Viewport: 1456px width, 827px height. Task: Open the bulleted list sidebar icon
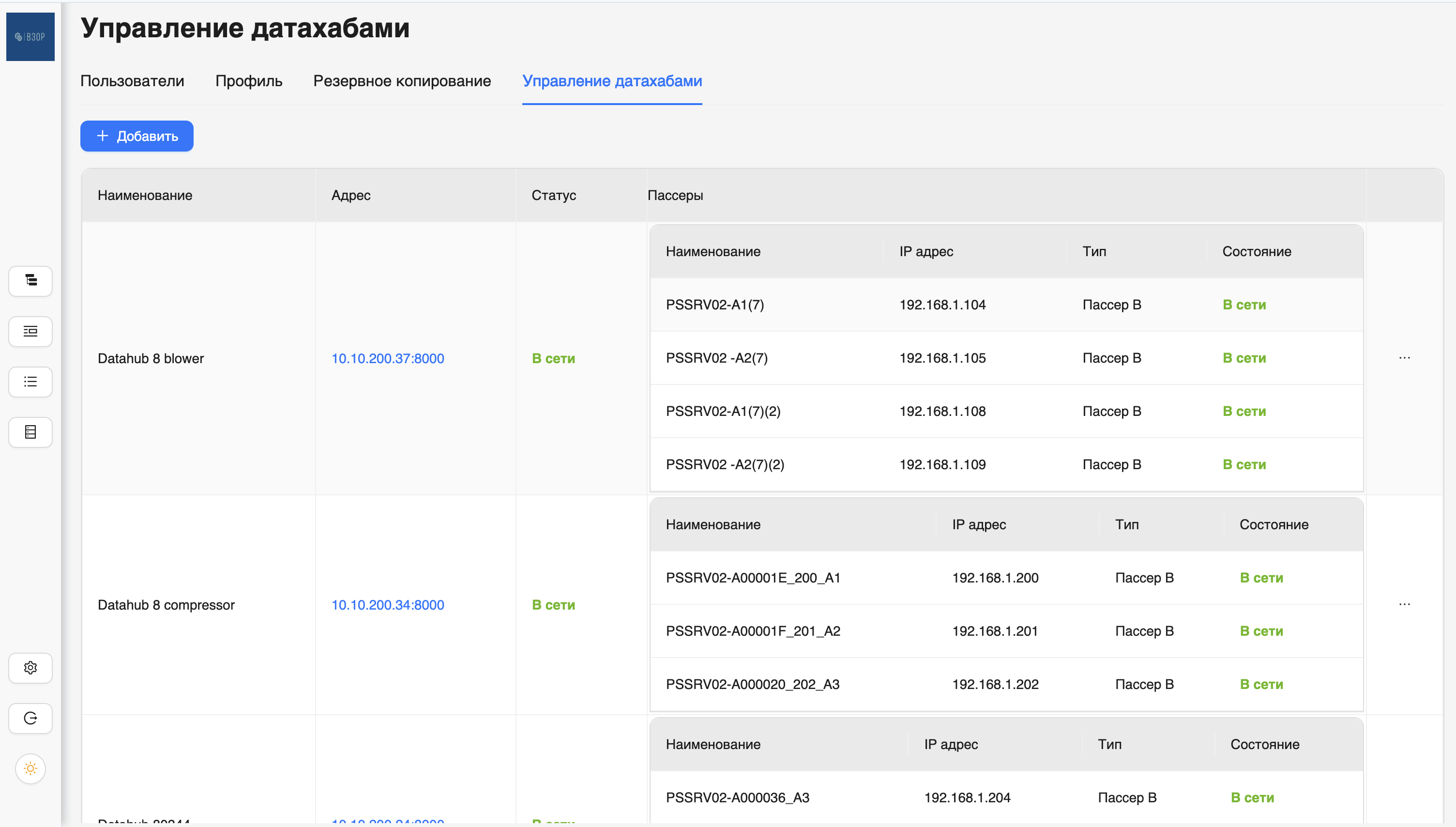[30, 382]
